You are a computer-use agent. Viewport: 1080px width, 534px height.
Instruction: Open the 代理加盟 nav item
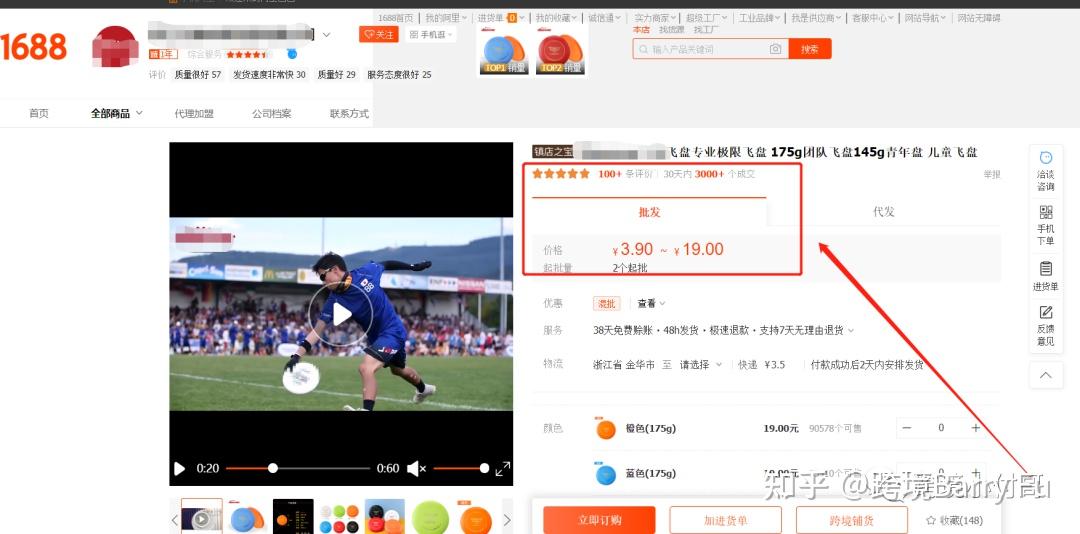[194, 114]
